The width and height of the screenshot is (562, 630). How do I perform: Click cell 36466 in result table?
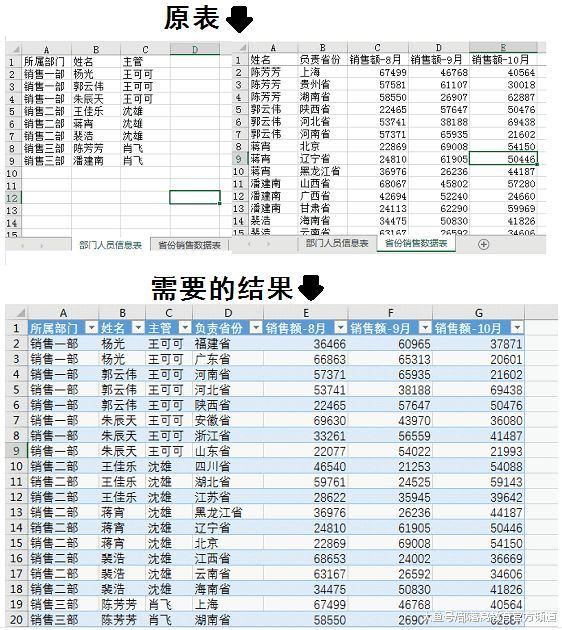[306, 344]
